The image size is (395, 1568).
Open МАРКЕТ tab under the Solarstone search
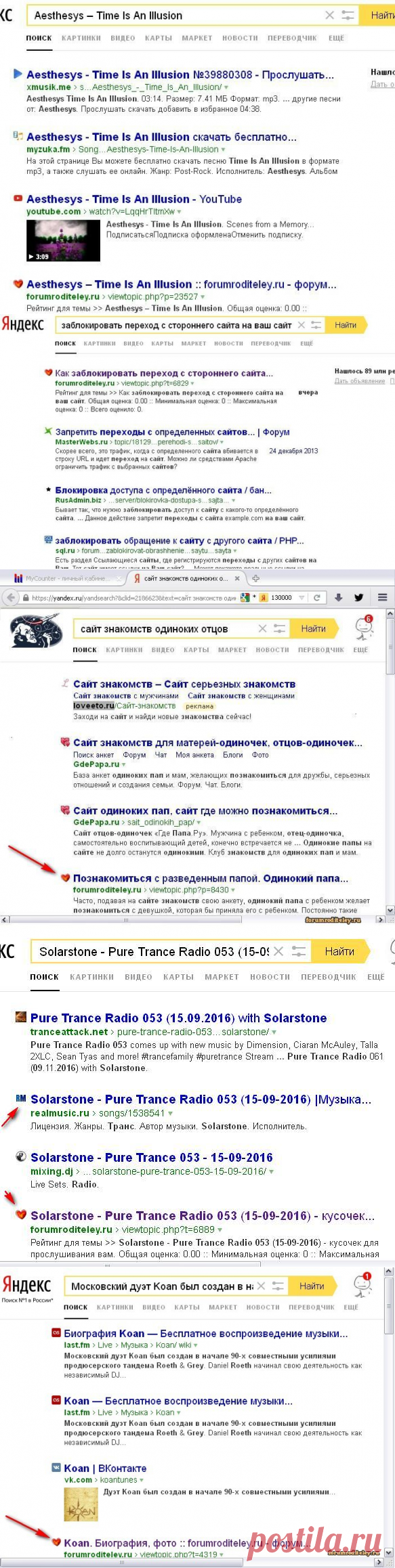(222, 977)
